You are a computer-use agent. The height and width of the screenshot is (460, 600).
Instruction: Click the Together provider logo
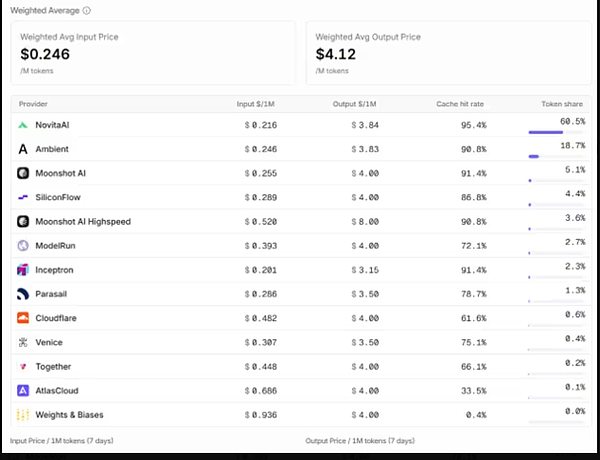(23, 366)
